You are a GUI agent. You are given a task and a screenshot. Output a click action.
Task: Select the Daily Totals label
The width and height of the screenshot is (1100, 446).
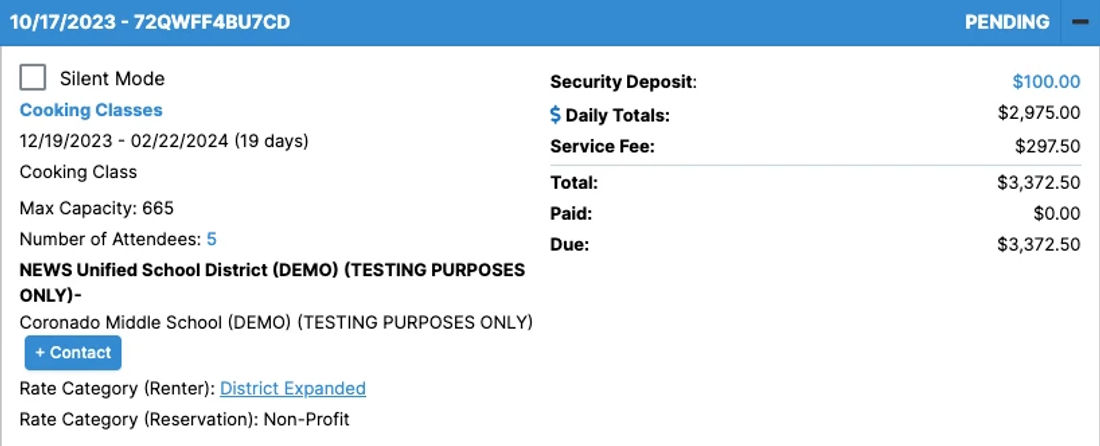617,116
